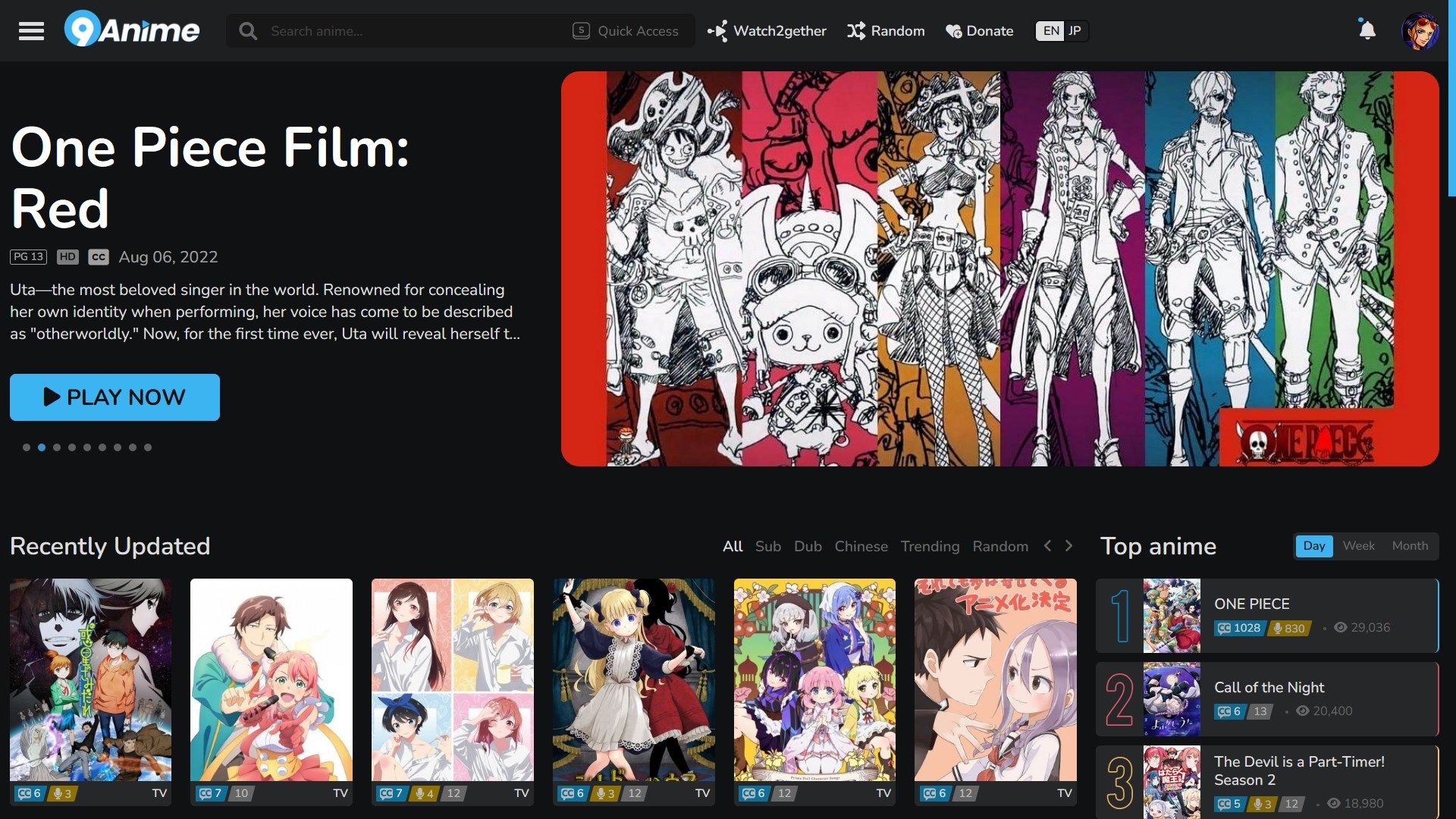Select the fourth carousel slide dot
The width and height of the screenshot is (1456, 819).
(72, 447)
